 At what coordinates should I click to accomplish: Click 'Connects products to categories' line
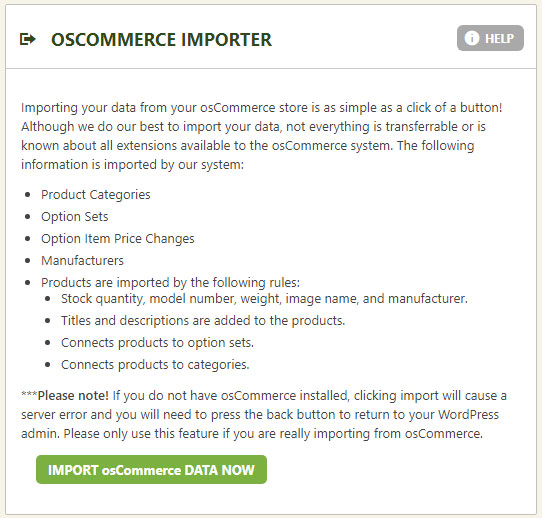(155, 365)
